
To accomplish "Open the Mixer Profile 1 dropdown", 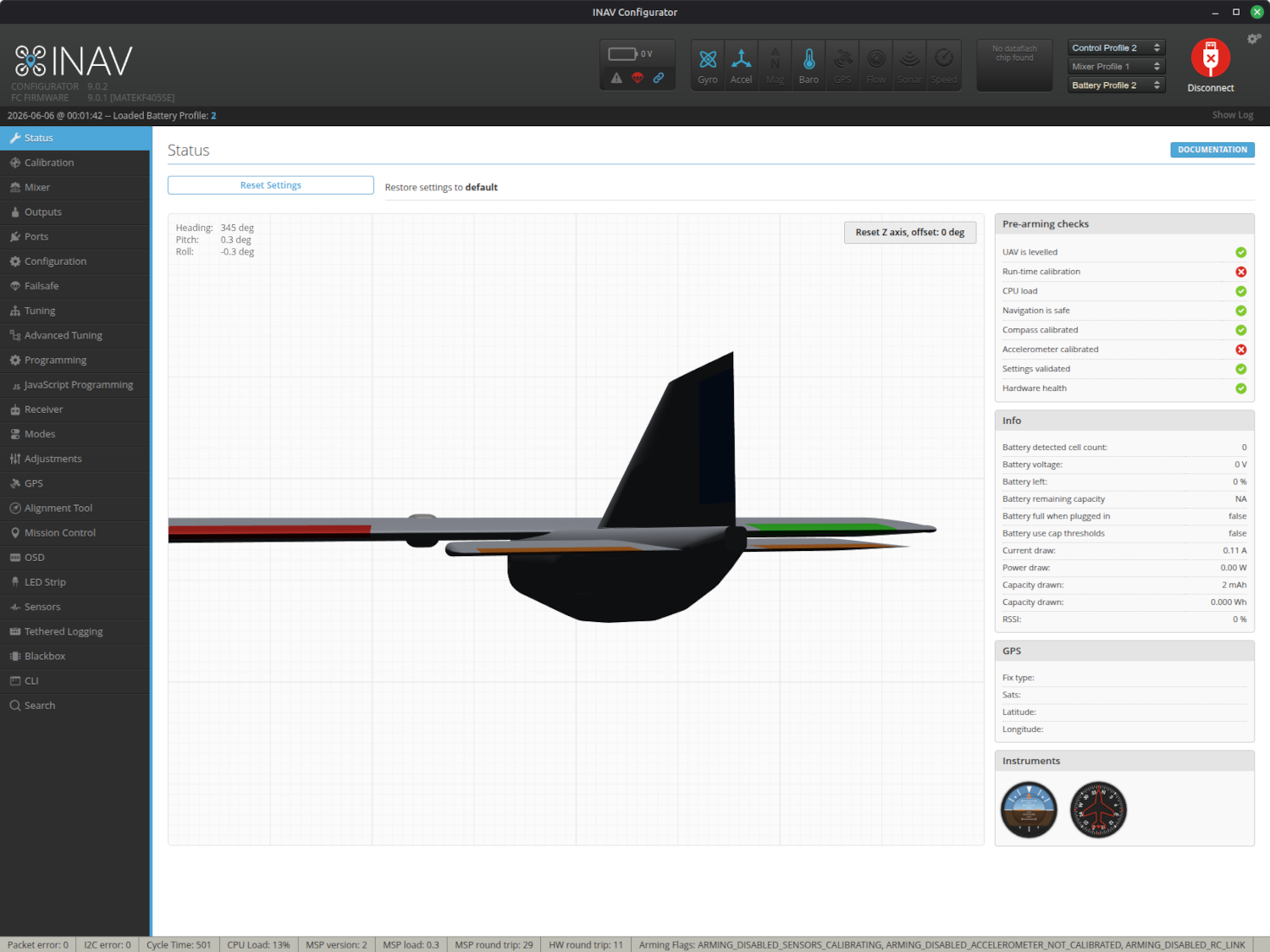I will 1117,67.
